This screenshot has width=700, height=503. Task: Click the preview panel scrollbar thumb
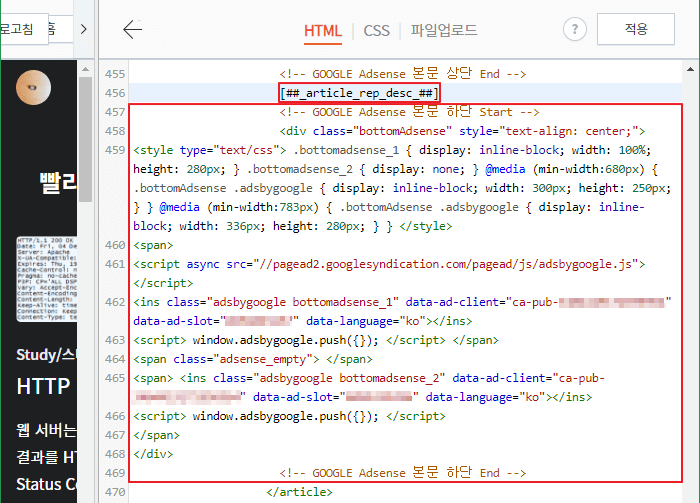pos(85,139)
